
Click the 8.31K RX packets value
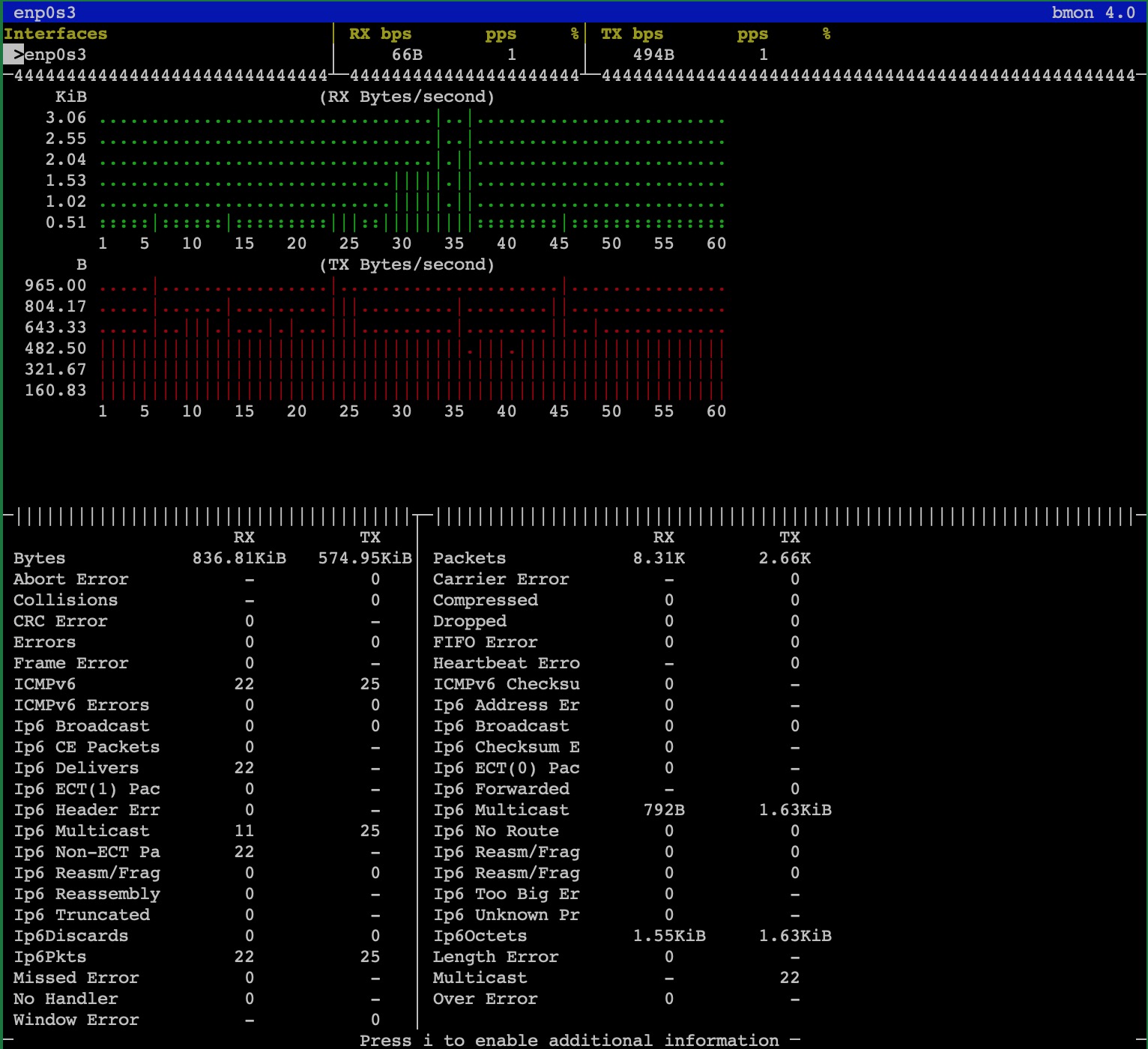[x=659, y=558]
